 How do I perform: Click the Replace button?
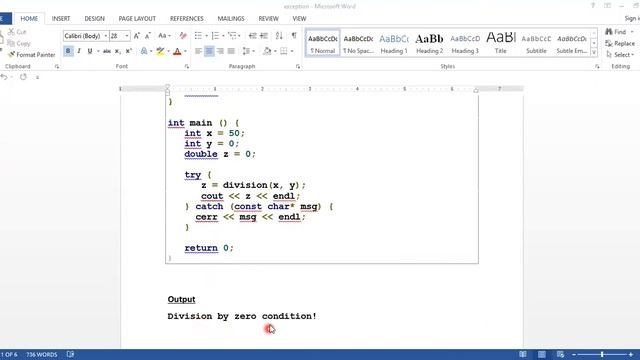coord(620,43)
